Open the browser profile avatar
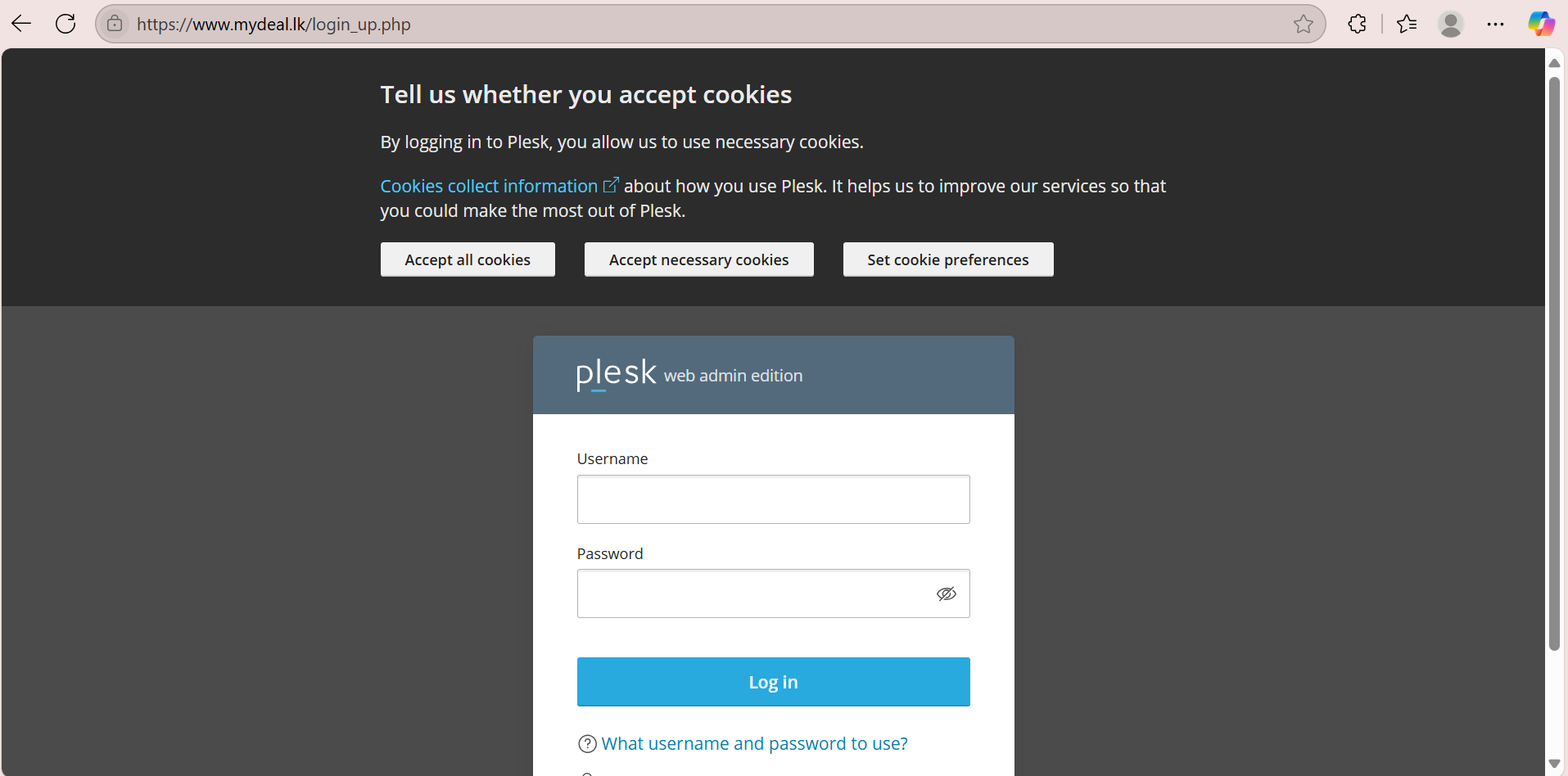 1450,24
